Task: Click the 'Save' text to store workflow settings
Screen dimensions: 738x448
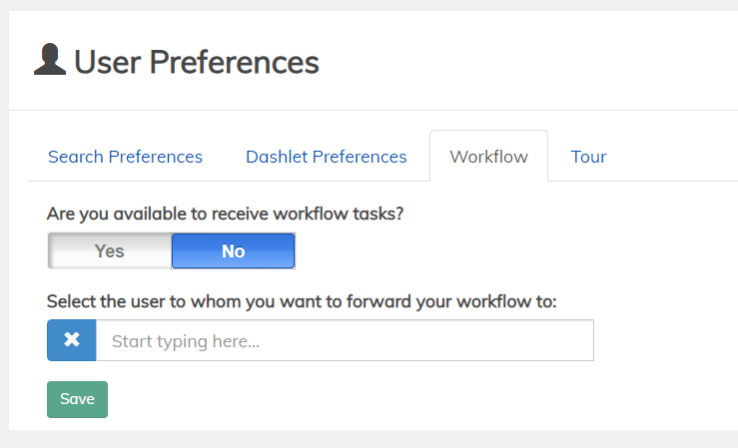Action: 77,399
